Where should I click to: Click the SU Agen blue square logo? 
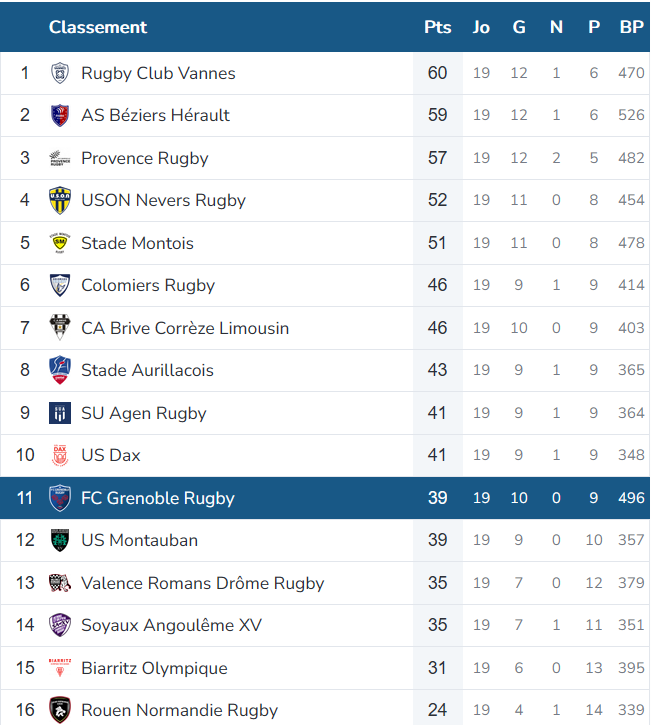[60, 413]
